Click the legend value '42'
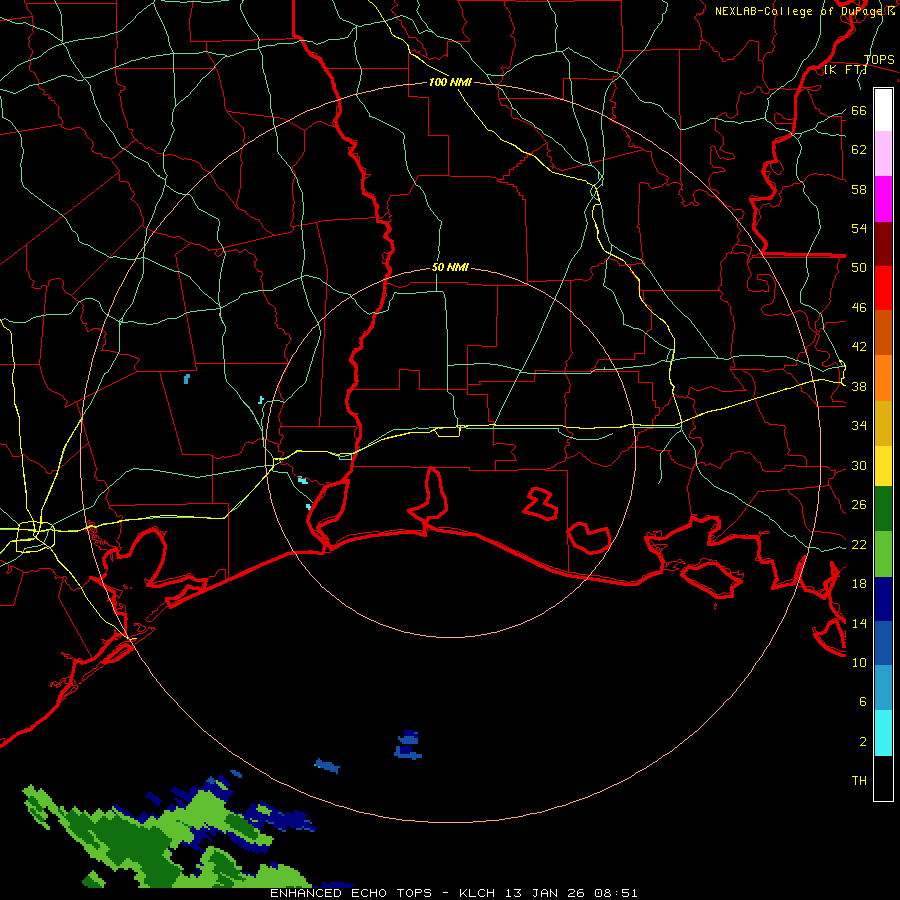The height and width of the screenshot is (900, 900). pos(859,347)
